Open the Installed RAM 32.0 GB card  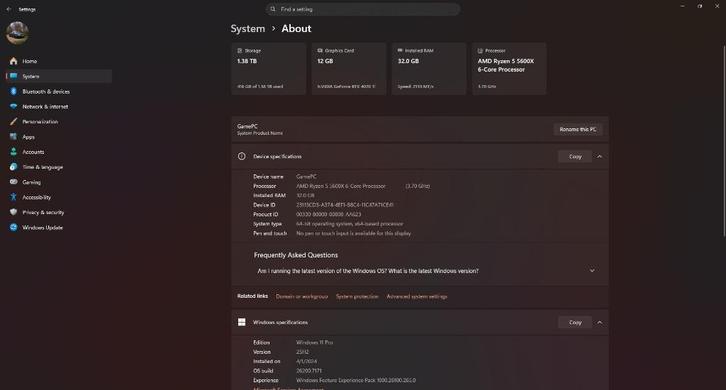click(429, 69)
